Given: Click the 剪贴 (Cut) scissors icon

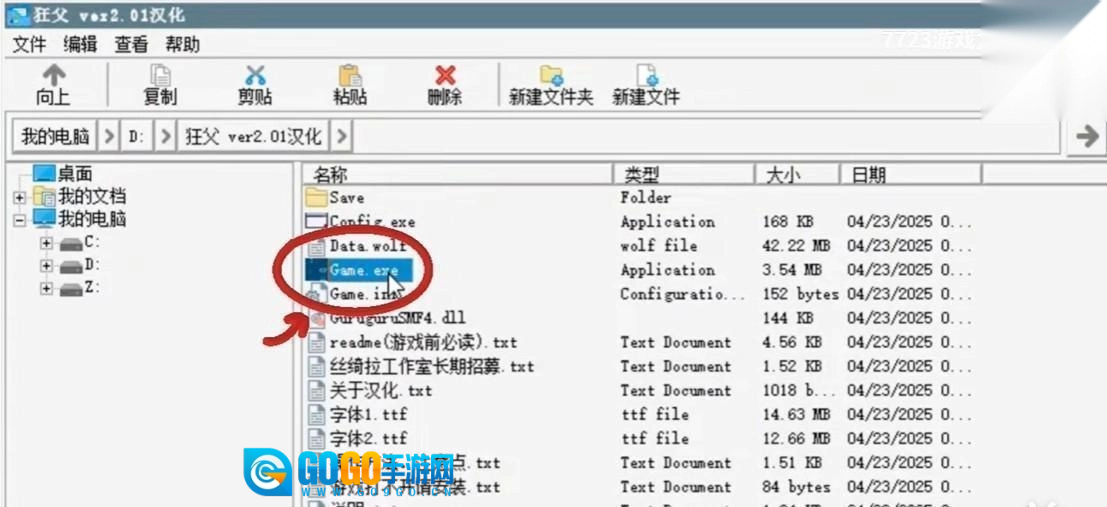Looking at the screenshot, I should click(255, 76).
